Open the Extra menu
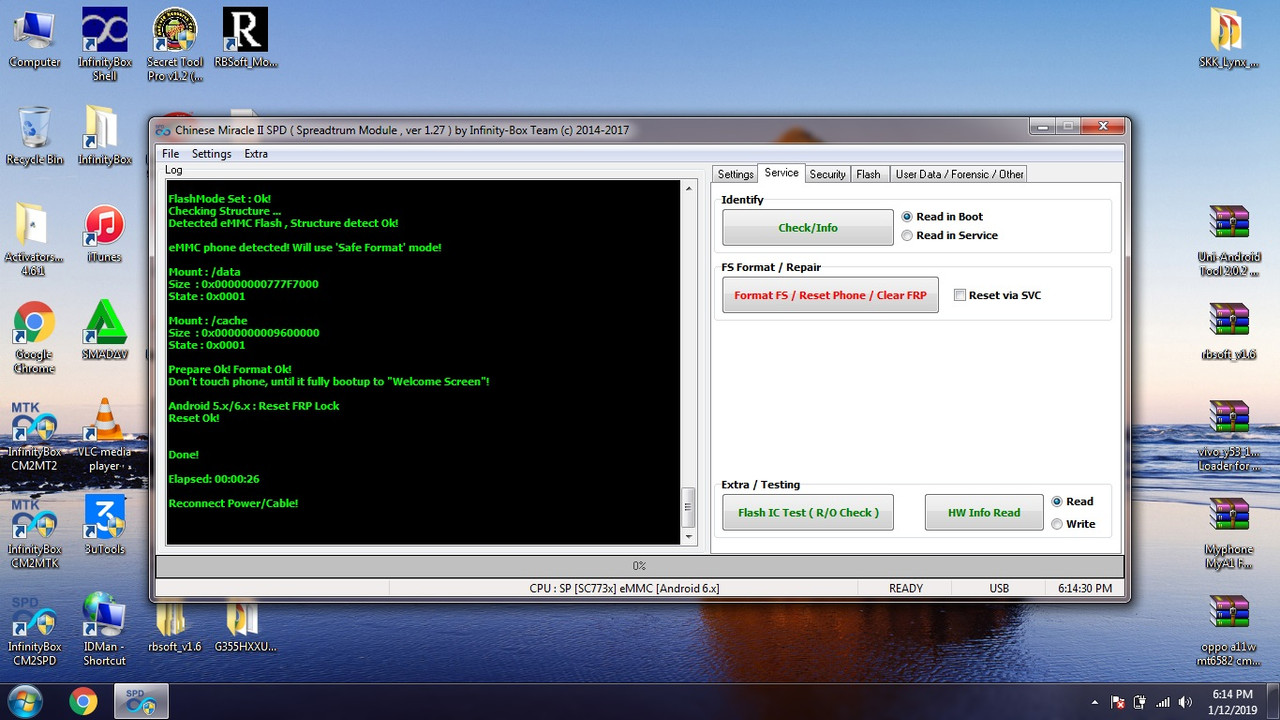Screen dimensions: 1280x720 256,154
